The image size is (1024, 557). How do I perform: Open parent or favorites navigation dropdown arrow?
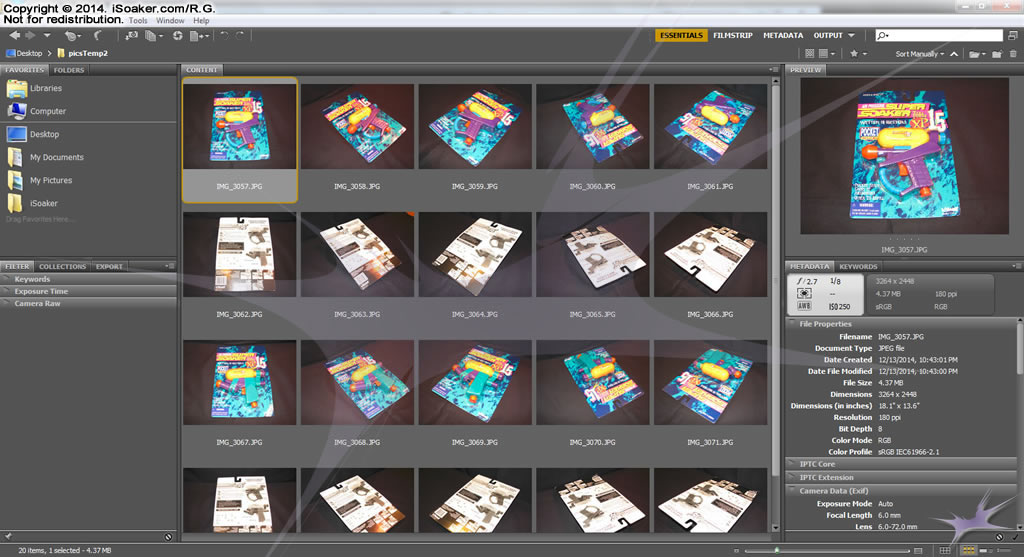[x=47, y=35]
